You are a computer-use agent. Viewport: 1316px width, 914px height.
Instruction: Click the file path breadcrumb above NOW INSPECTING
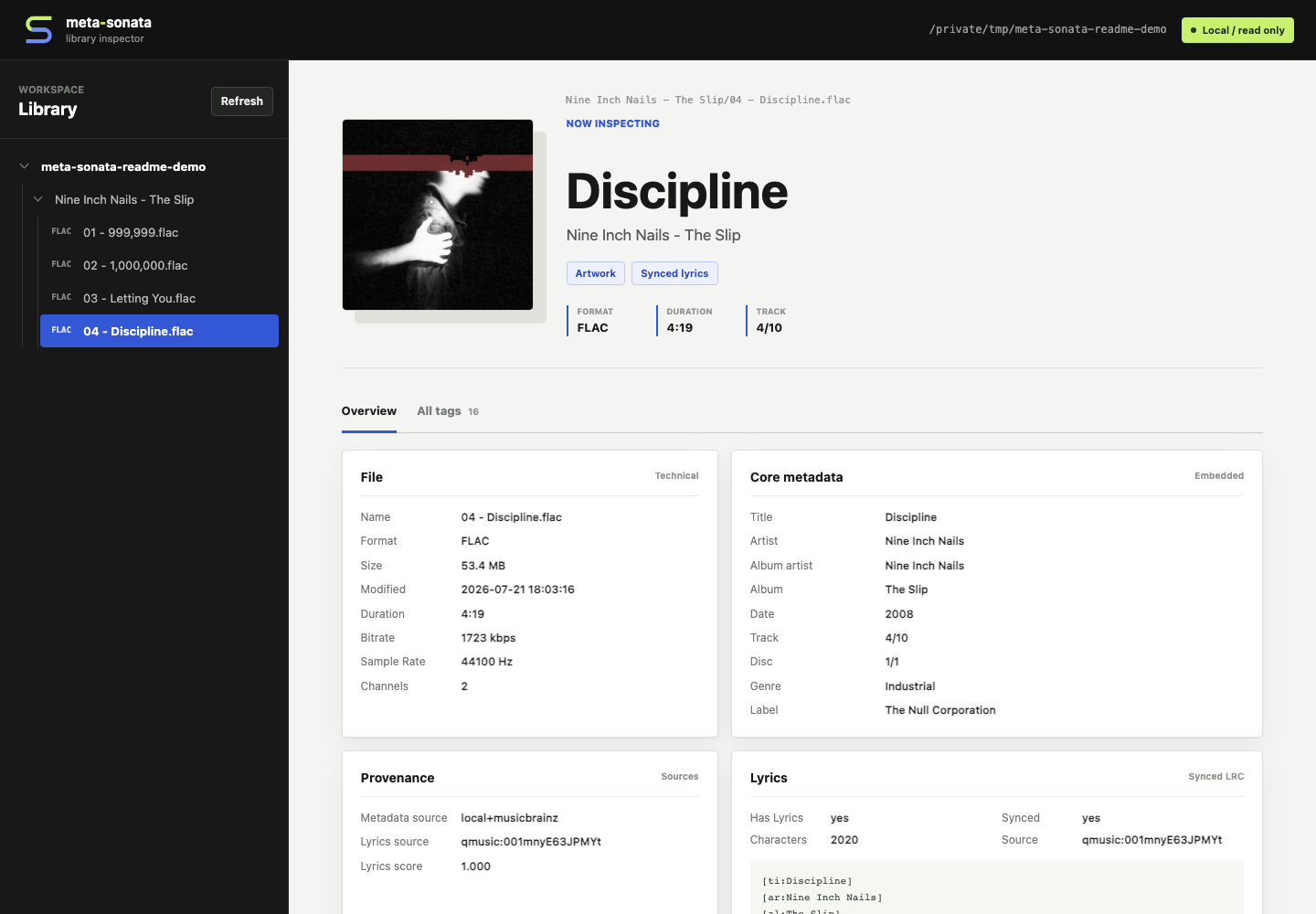[708, 101]
